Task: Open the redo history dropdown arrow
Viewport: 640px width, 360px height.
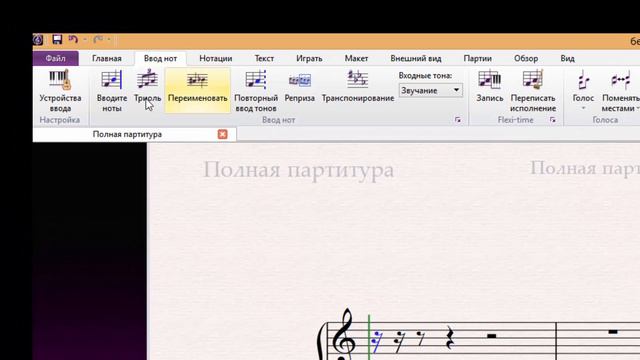Action: point(109,40)
